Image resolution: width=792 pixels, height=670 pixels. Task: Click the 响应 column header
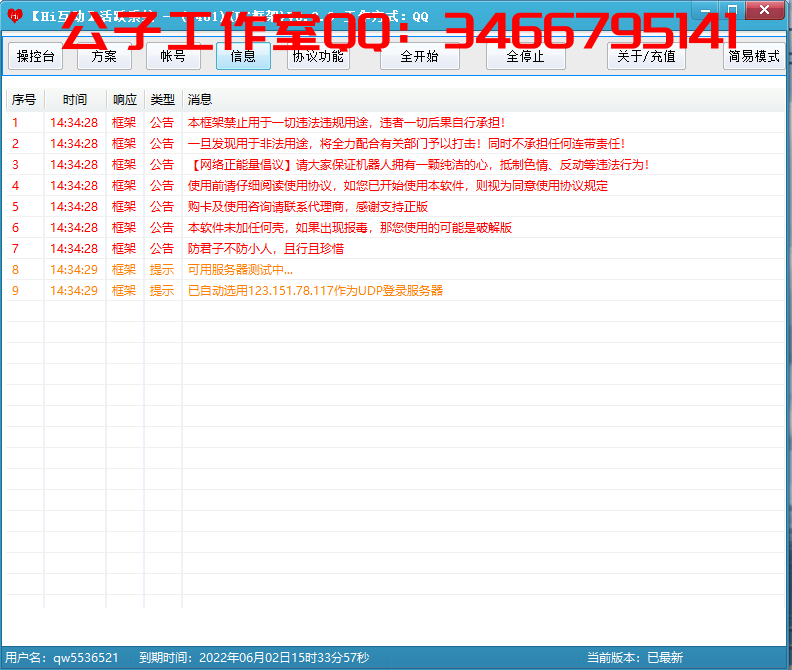point(125,100)
